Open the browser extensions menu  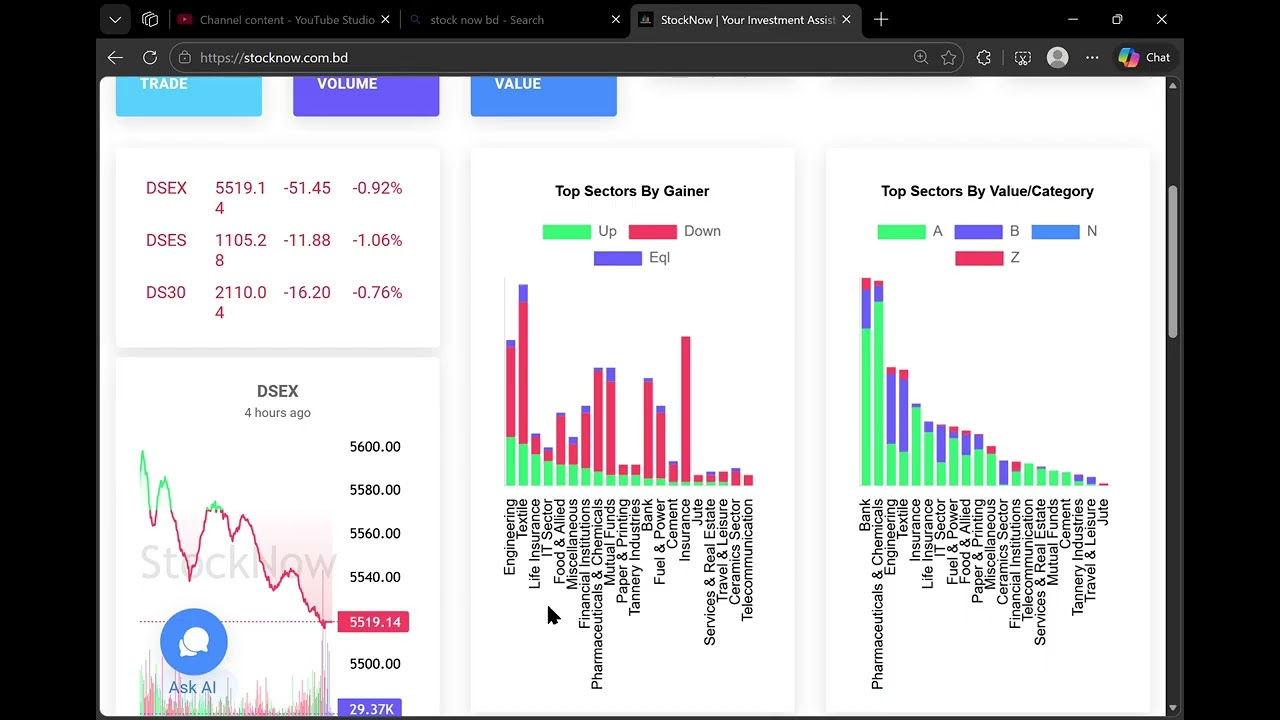984,58
